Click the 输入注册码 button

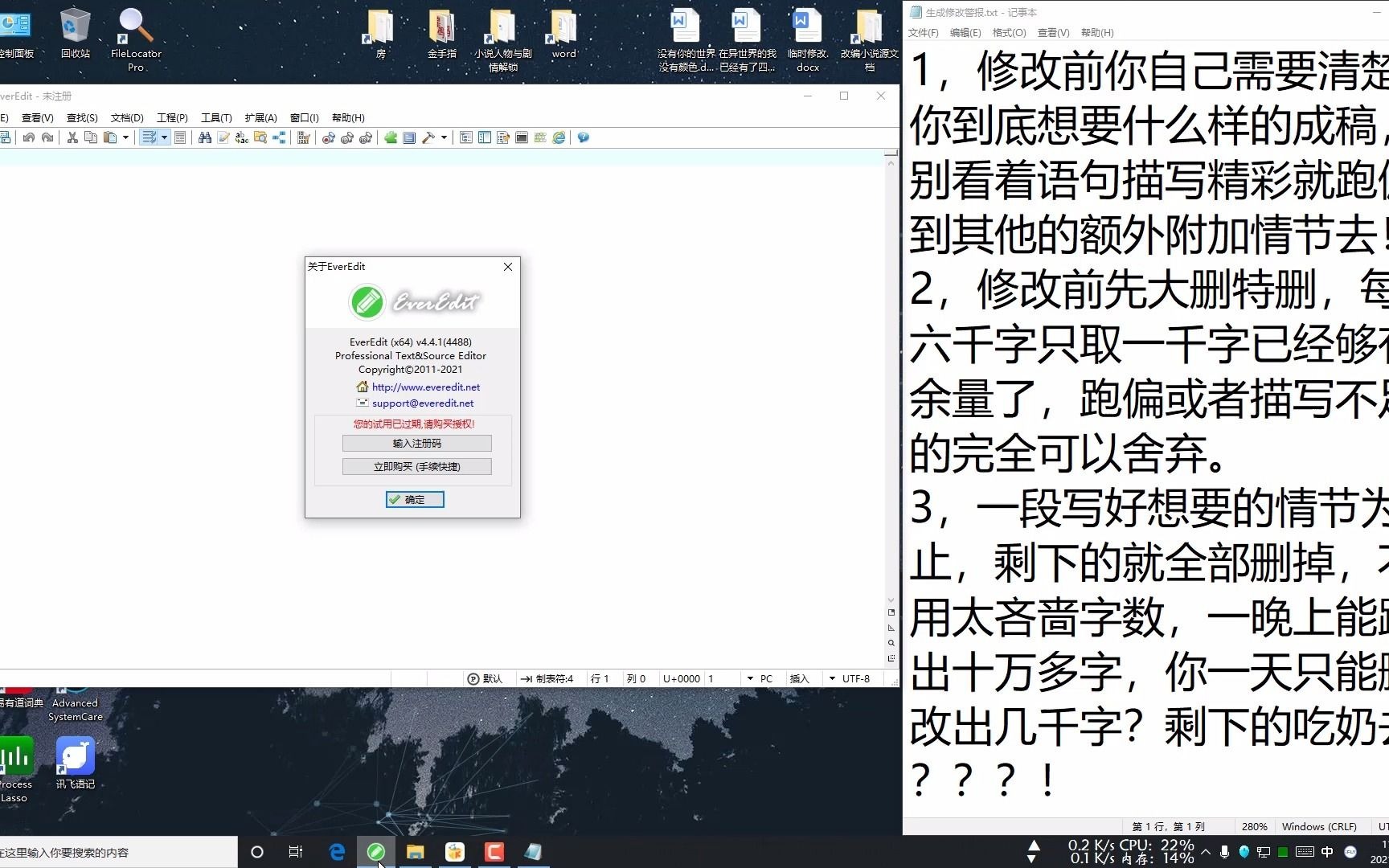pyautogui.click(x=416, y=443)
